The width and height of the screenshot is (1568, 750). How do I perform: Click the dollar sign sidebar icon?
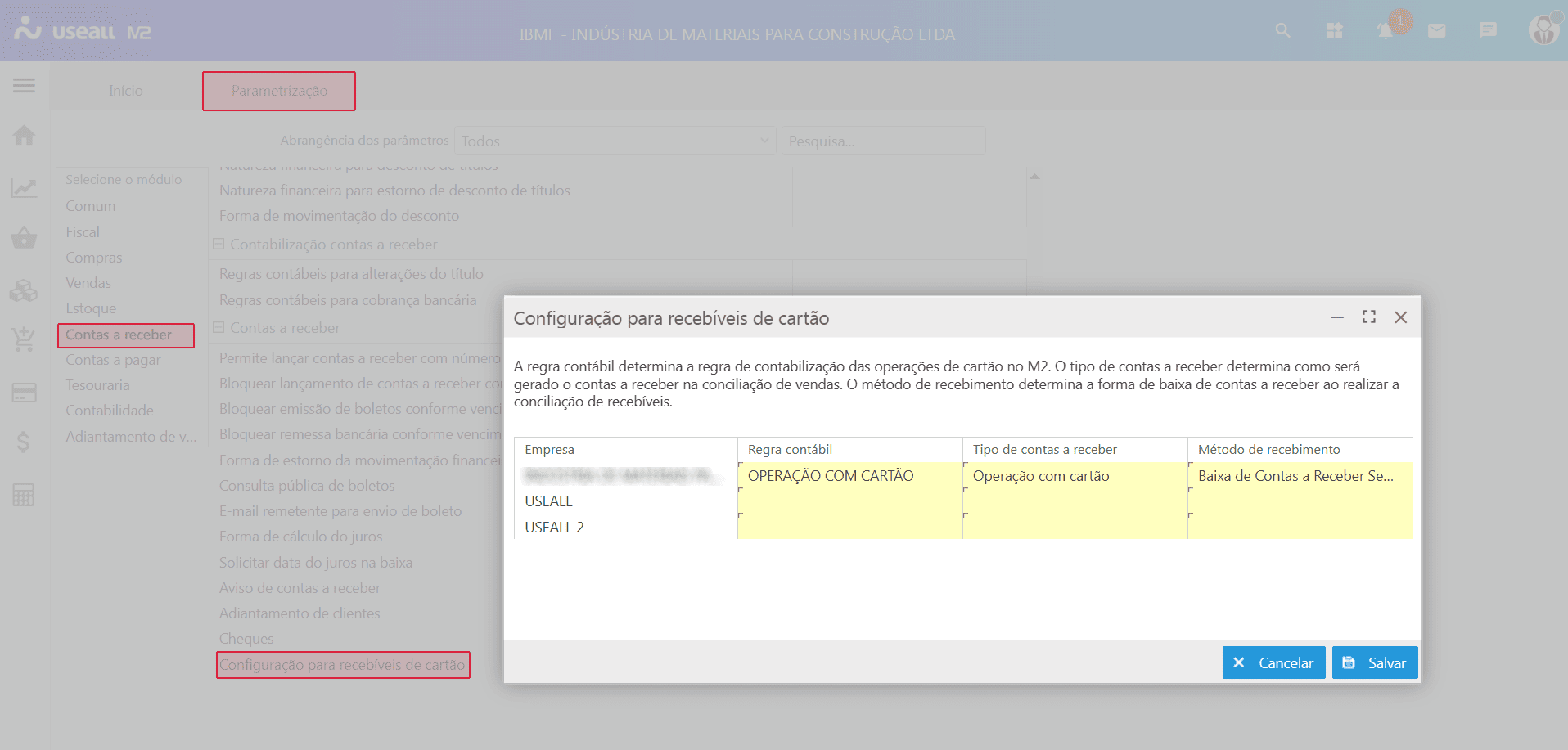(x=24, y=442)
